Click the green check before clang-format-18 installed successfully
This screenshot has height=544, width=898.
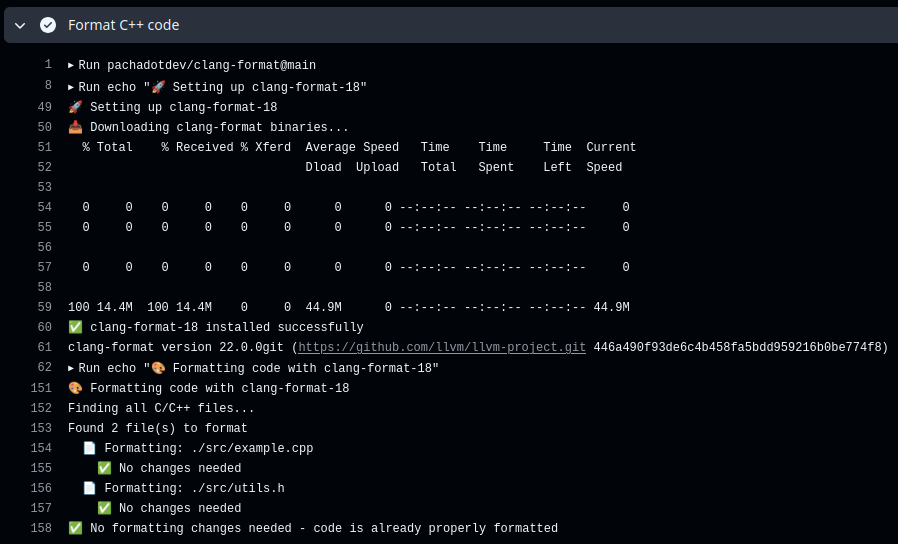pyautogui.click(x=75, y=327)
